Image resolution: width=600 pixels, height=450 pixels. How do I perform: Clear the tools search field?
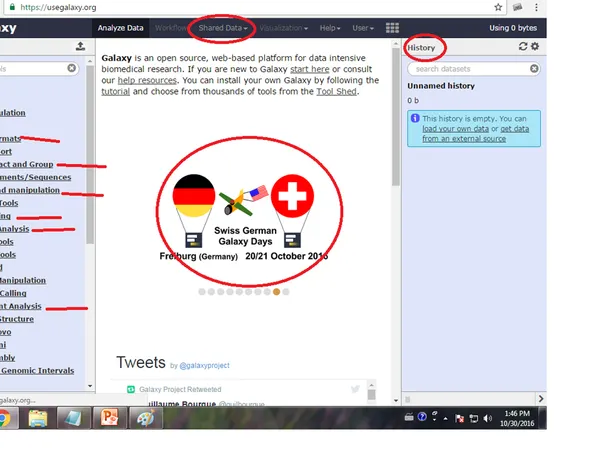click(72, 68)
